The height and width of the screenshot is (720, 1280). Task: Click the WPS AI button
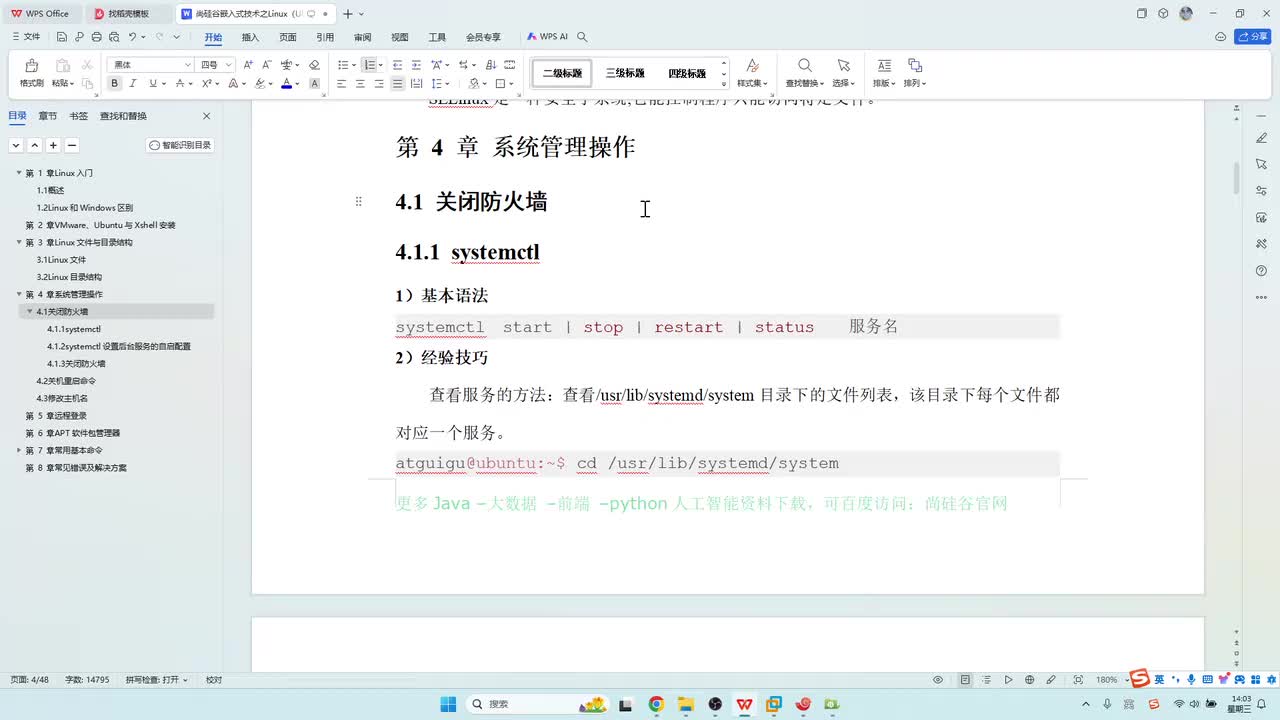[x=548, y=37]
